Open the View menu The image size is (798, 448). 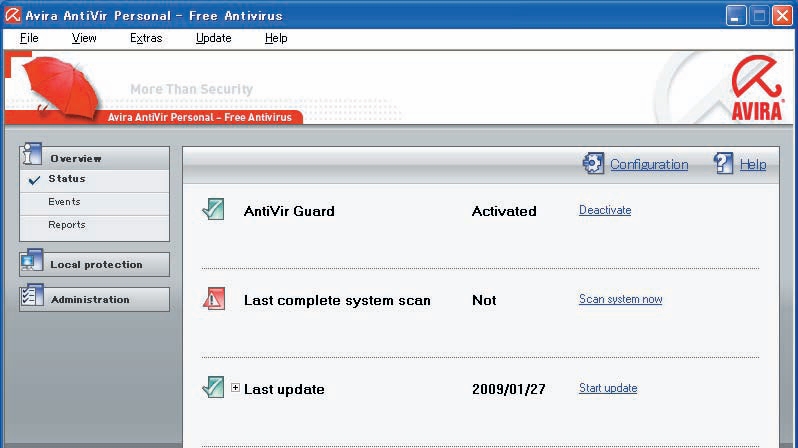tap(84, 38)
